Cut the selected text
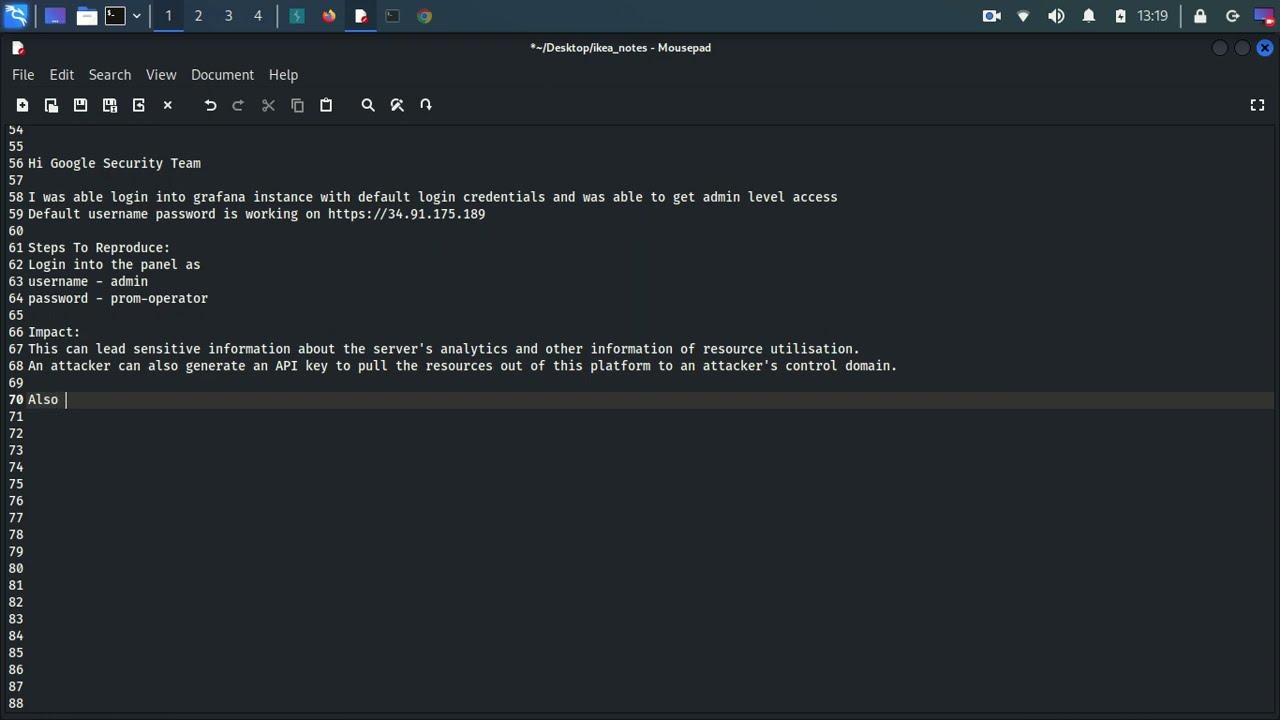This screenshot has height=720, width=1280. coord(268,105)
